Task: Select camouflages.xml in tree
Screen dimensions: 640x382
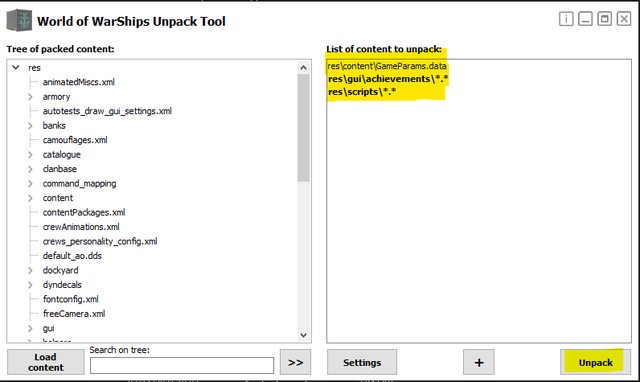Action: pyautogui.click(x=75, y=140)
